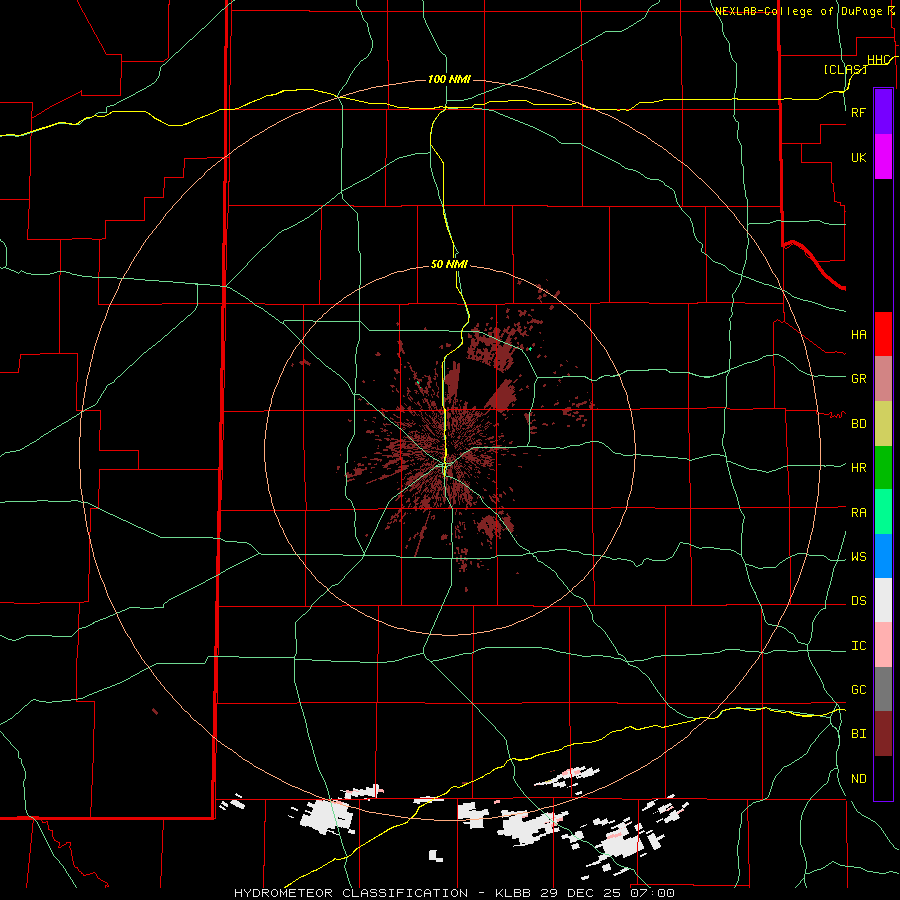Click the 50 NMI range ring label
This screenshot has height=900, width=900.
449,264
